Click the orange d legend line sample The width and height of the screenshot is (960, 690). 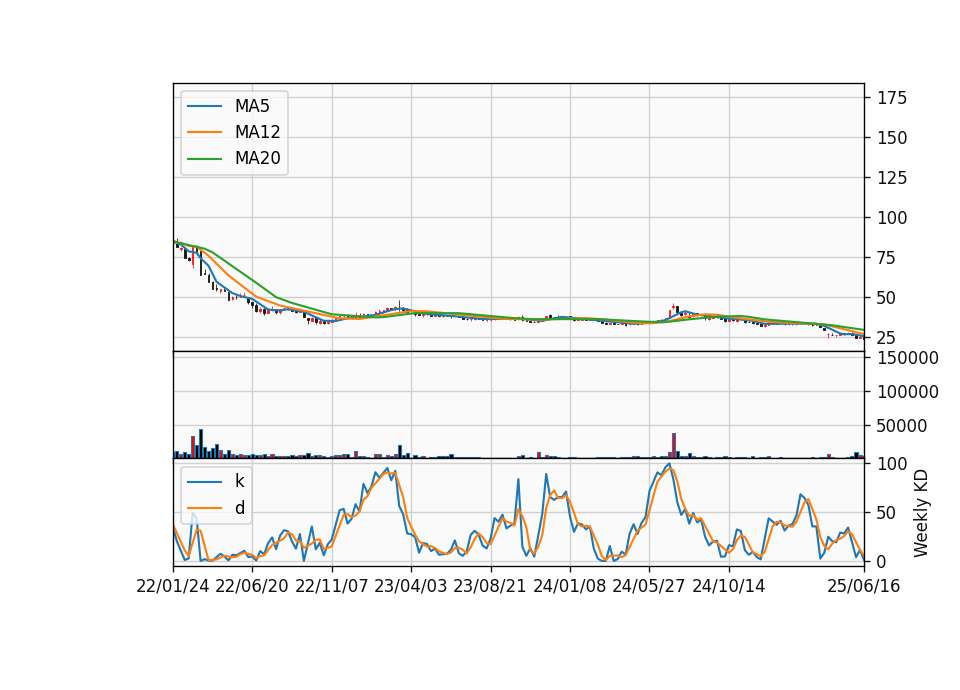204,508
